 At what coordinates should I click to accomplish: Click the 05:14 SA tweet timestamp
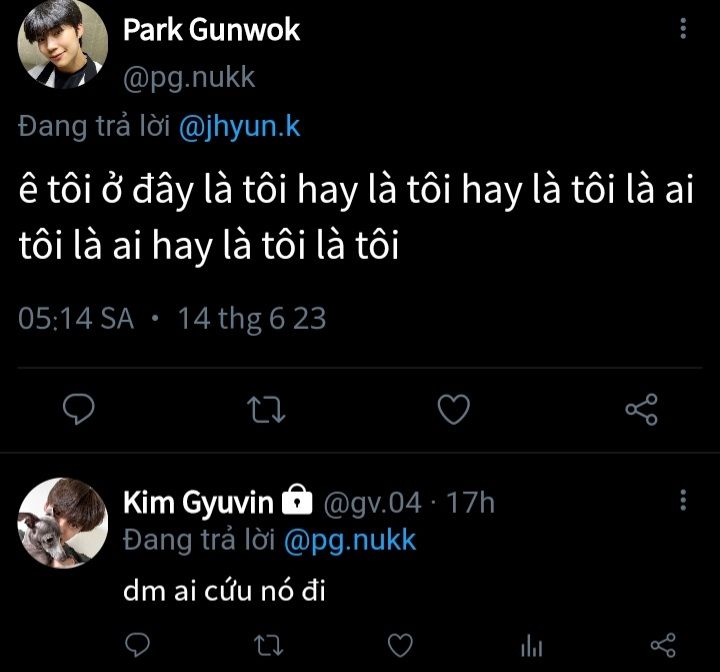coord(76,319)
